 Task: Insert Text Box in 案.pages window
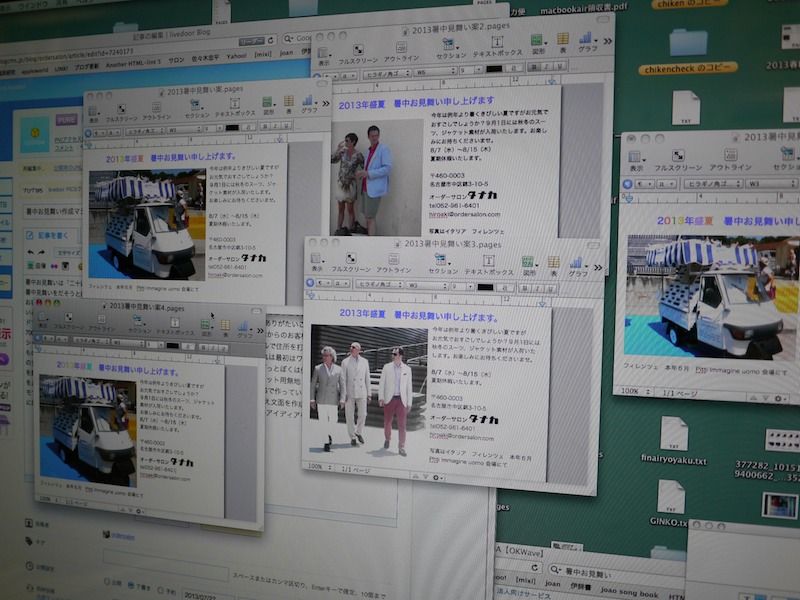pyautogui.click(x=235, y=104)
